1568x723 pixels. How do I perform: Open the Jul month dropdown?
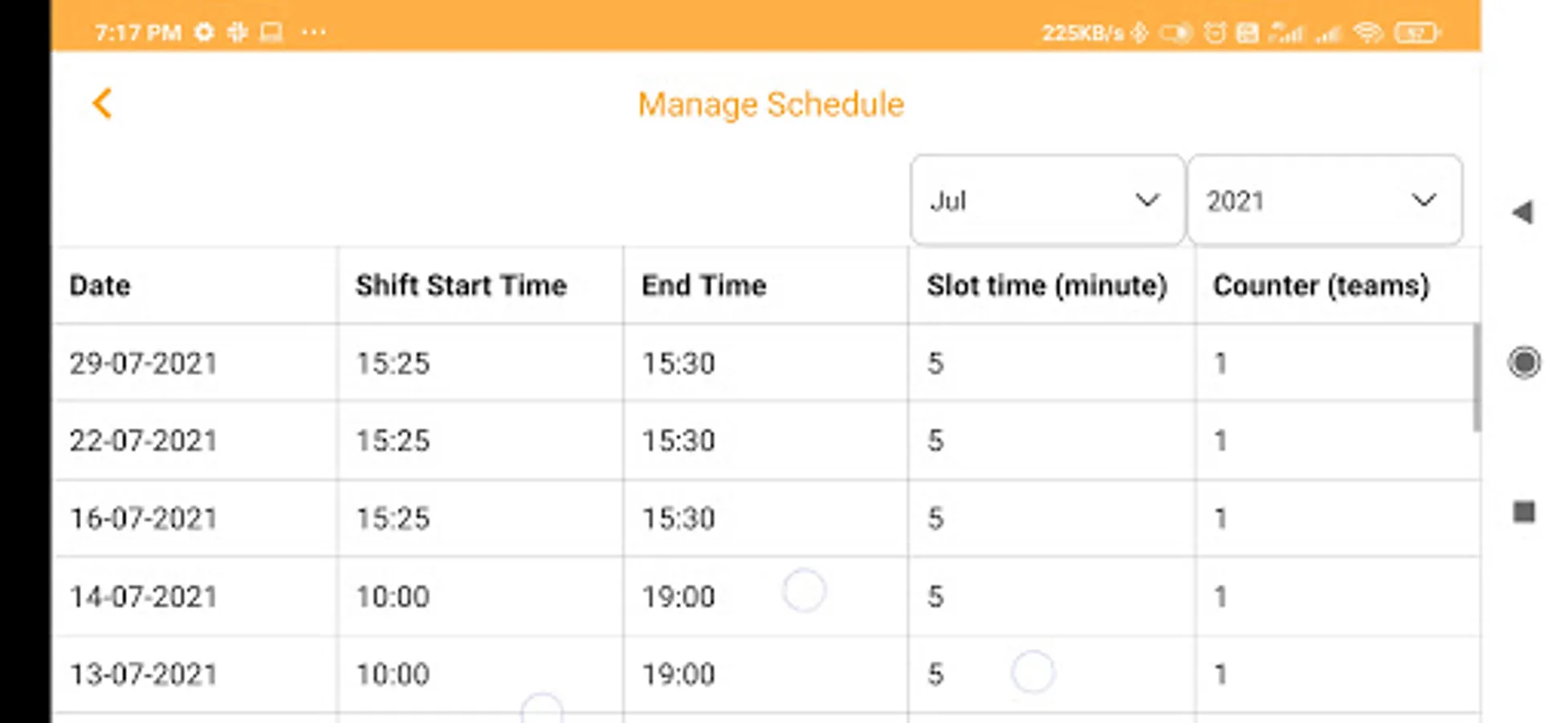coord(1046,200)
